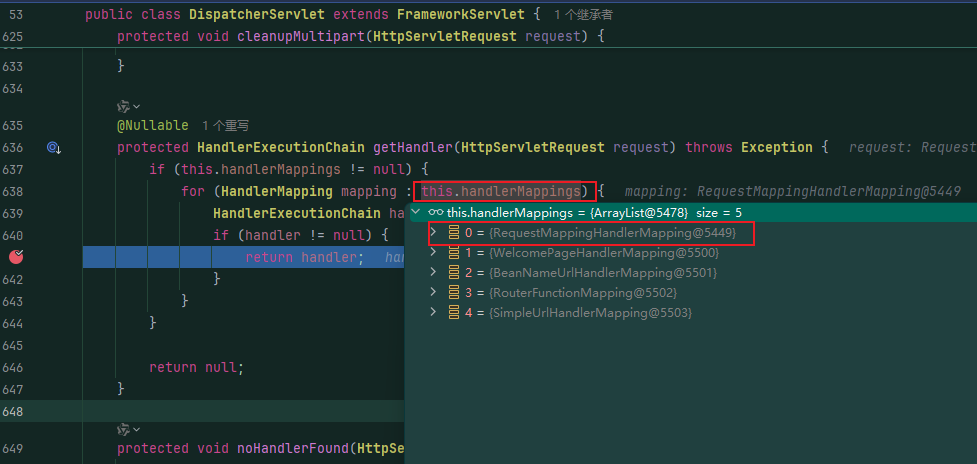The image size is (977, 464).
Task: Click the highlighted this.handlerMappings expression in the for loop
Action: (x=502, y=191)
